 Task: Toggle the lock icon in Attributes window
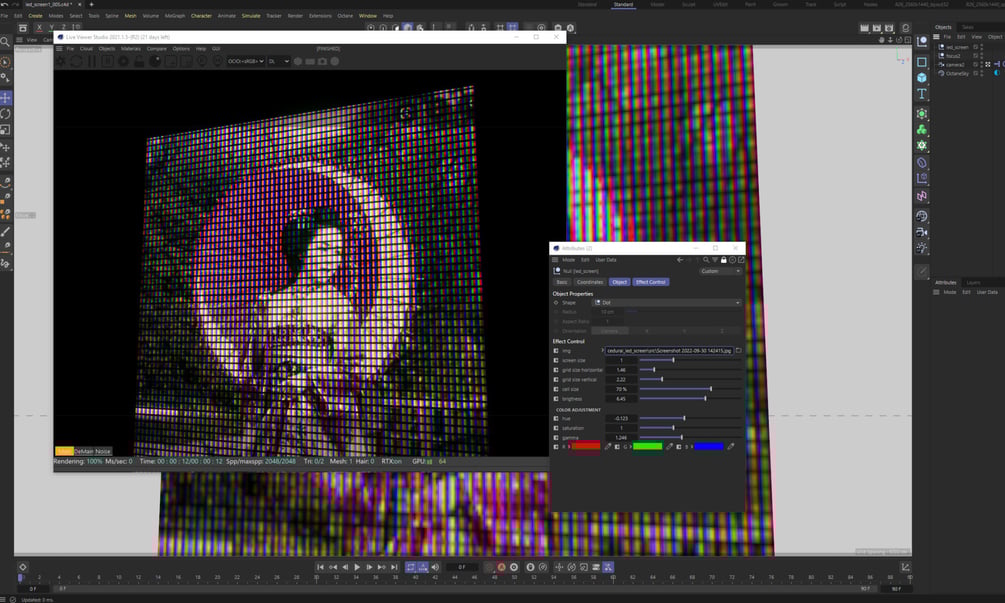tap(724, 260)
